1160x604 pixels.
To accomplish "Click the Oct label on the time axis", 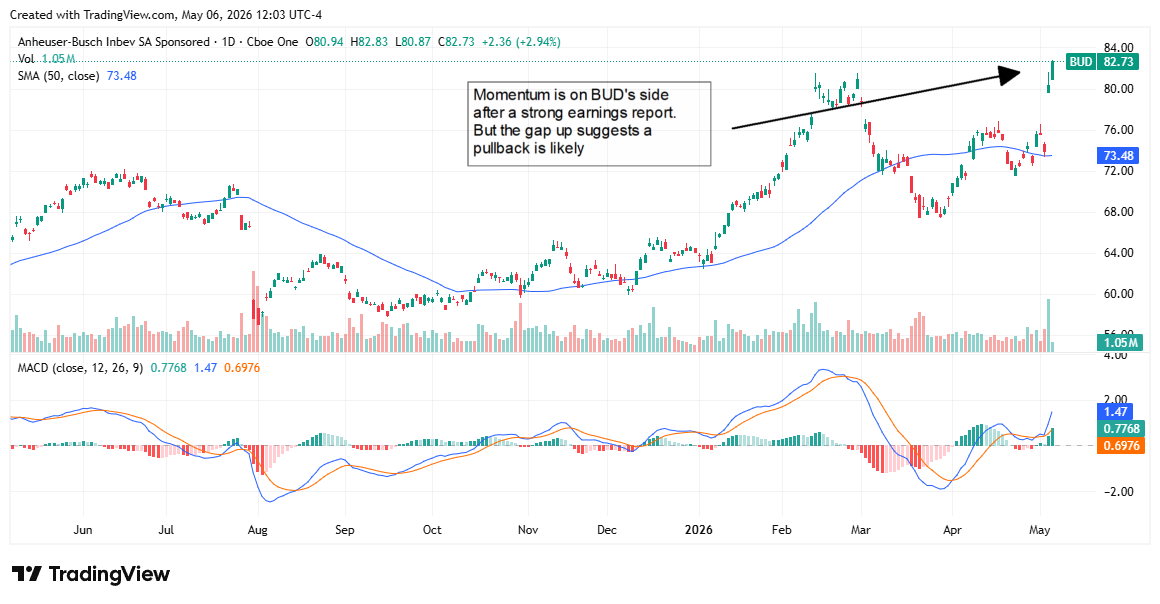I will point(432,530).
